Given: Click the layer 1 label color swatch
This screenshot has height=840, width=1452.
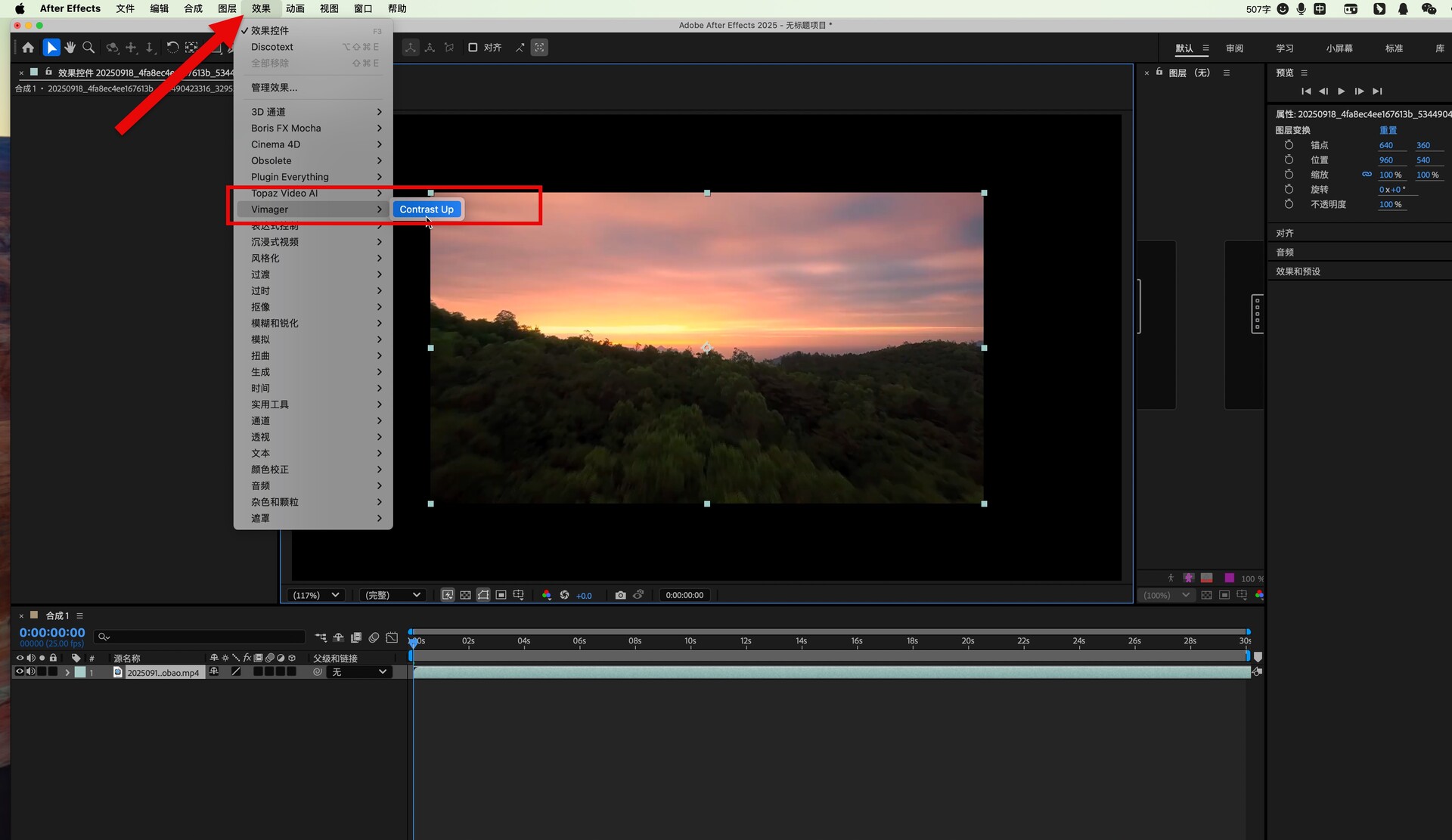Looking at the screenshot, I should [80, 672].
